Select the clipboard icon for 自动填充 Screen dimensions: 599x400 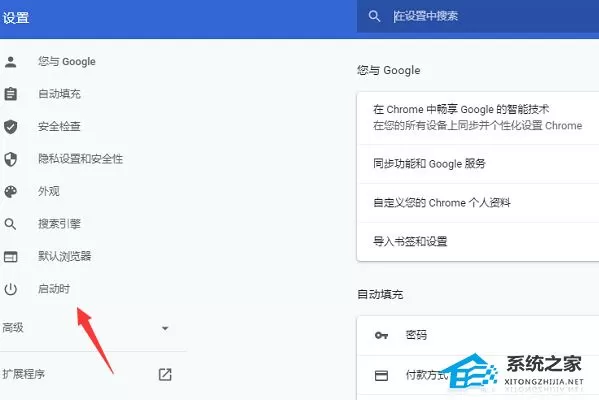(11, 94)
